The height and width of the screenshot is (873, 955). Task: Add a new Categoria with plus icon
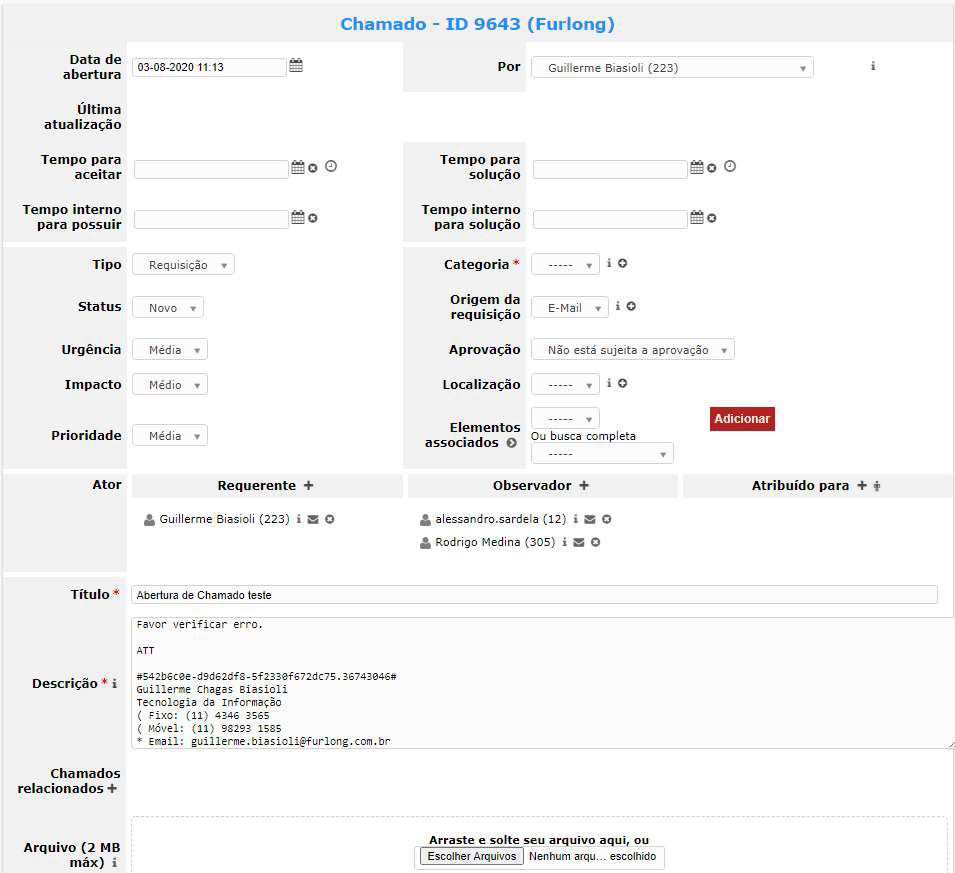coord(623,264)
